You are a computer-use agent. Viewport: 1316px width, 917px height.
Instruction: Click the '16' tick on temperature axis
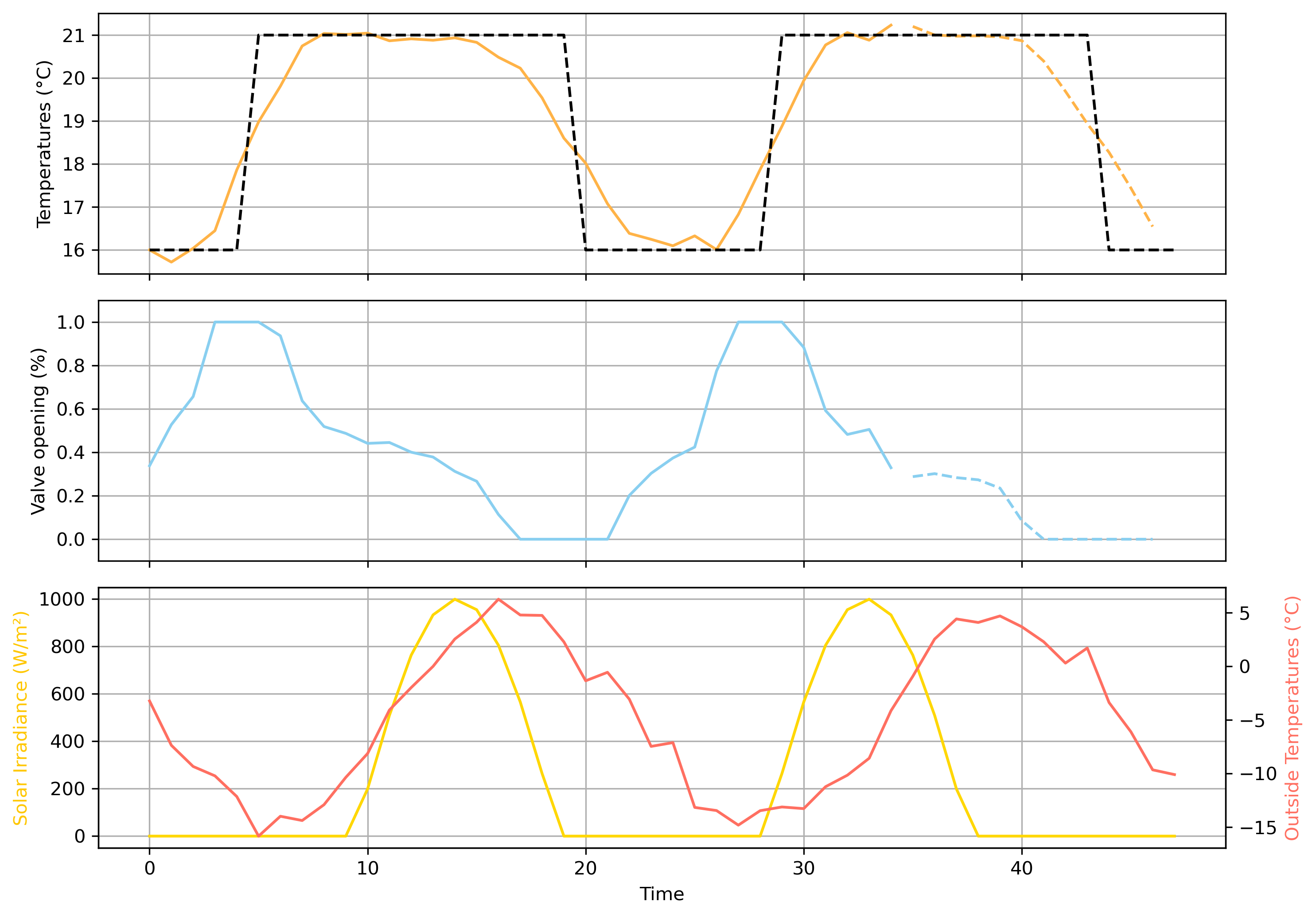tap(73, 250)
